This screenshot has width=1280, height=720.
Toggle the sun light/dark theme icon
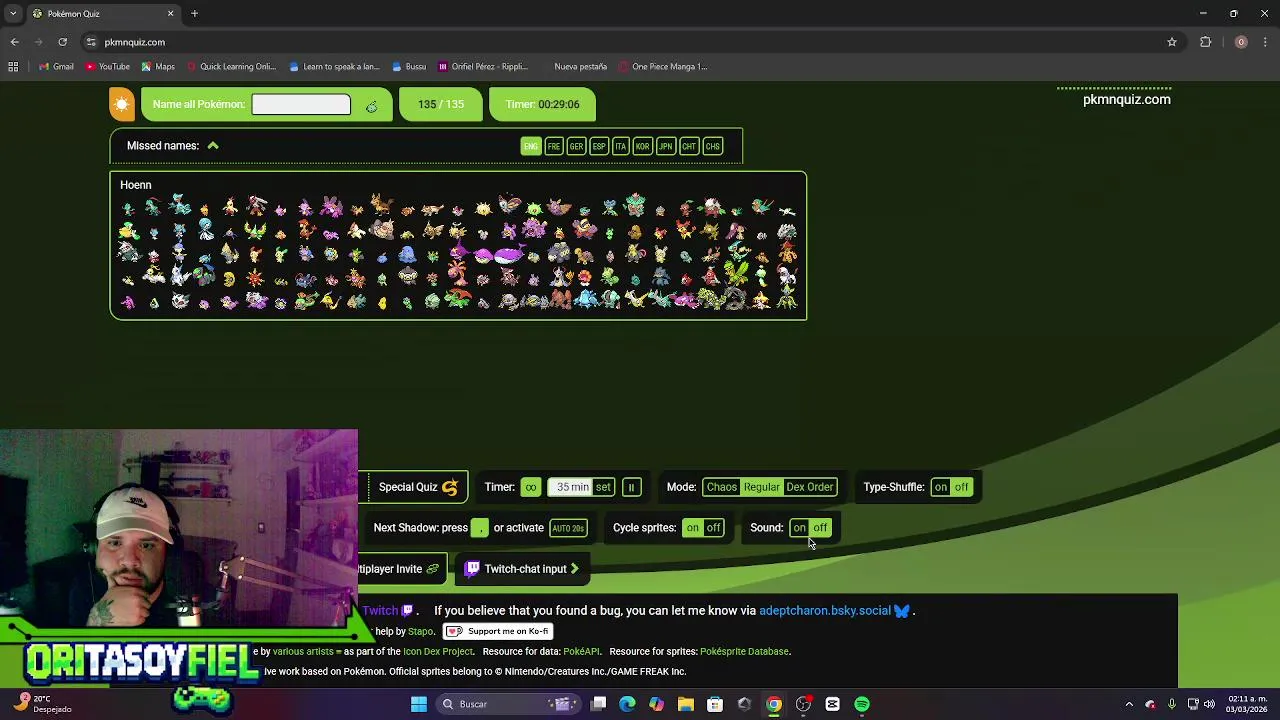[122, 104]
